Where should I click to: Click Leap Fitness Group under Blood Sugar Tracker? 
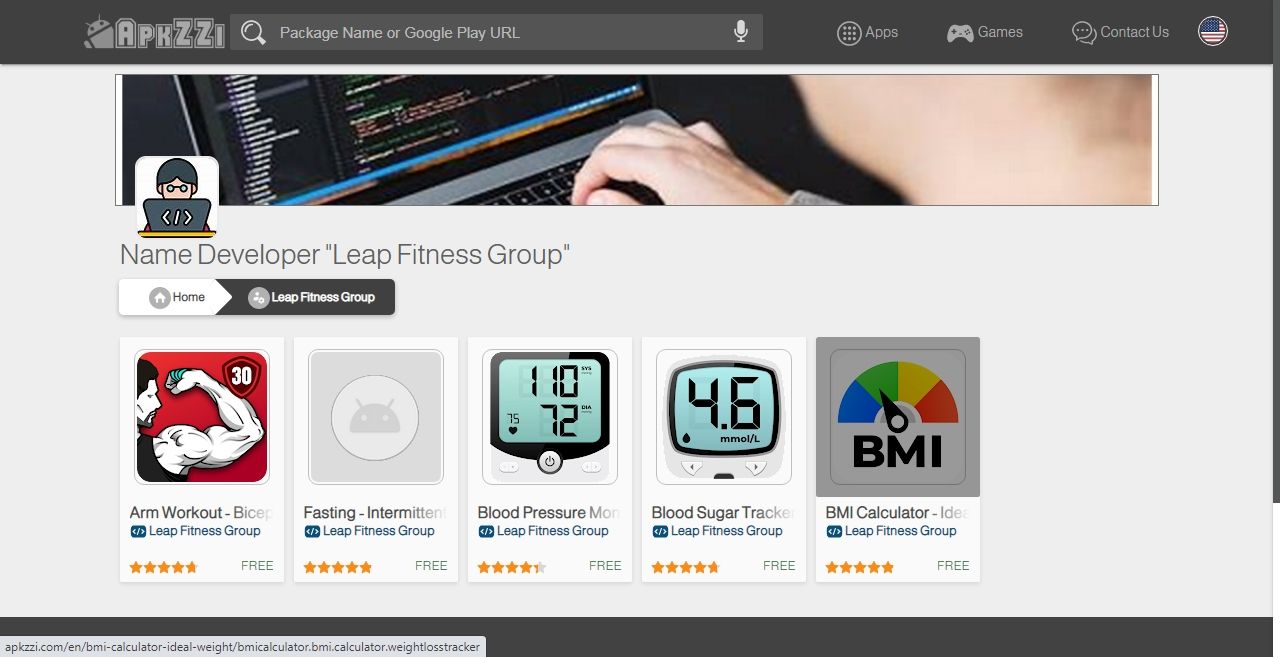click(x=717, y=531)
